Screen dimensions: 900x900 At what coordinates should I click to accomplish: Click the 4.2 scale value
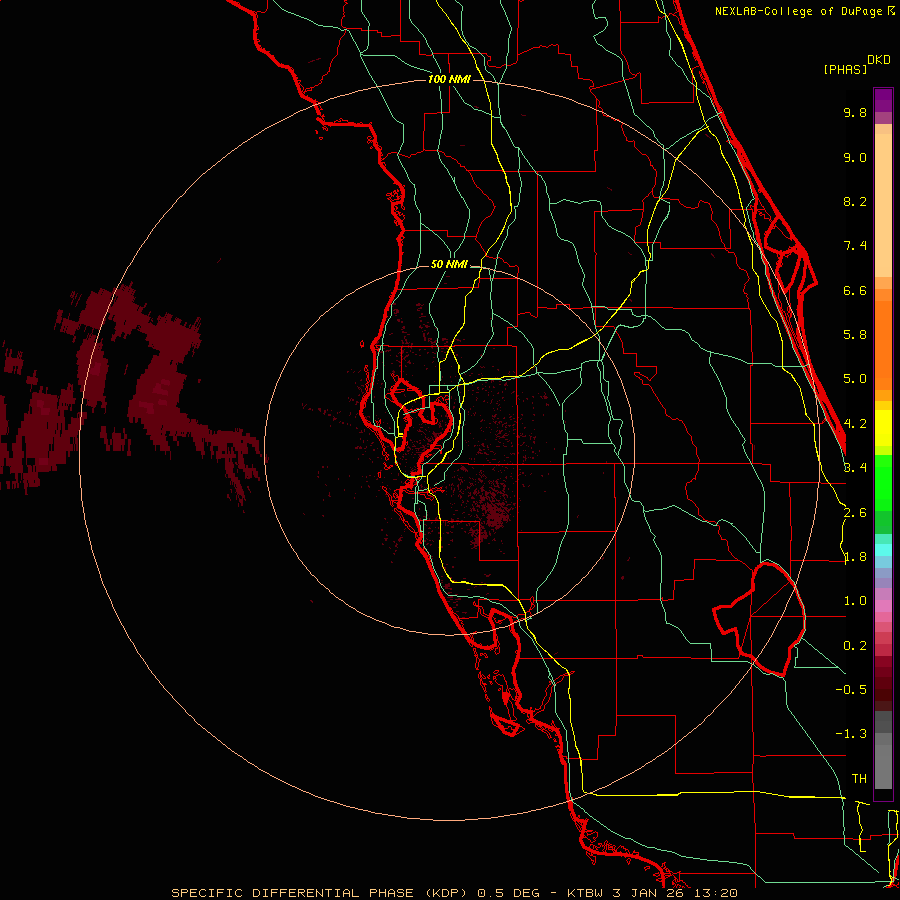[x=855, y=424]
